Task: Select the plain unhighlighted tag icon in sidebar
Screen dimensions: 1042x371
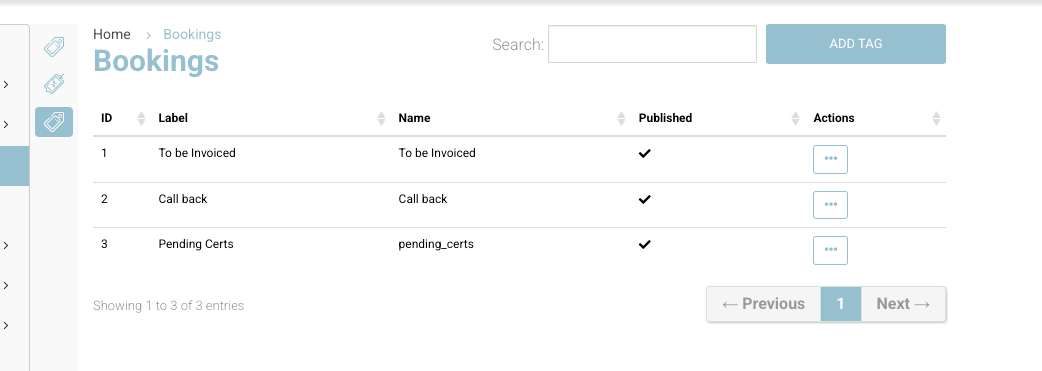Action: pyautogui.click(x=54, y=47)
